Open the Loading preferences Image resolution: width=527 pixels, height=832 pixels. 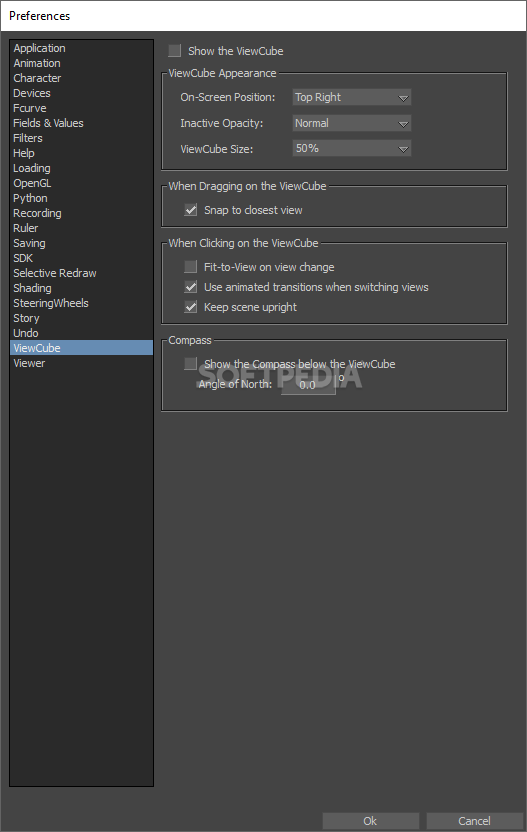tap(82, 168)
